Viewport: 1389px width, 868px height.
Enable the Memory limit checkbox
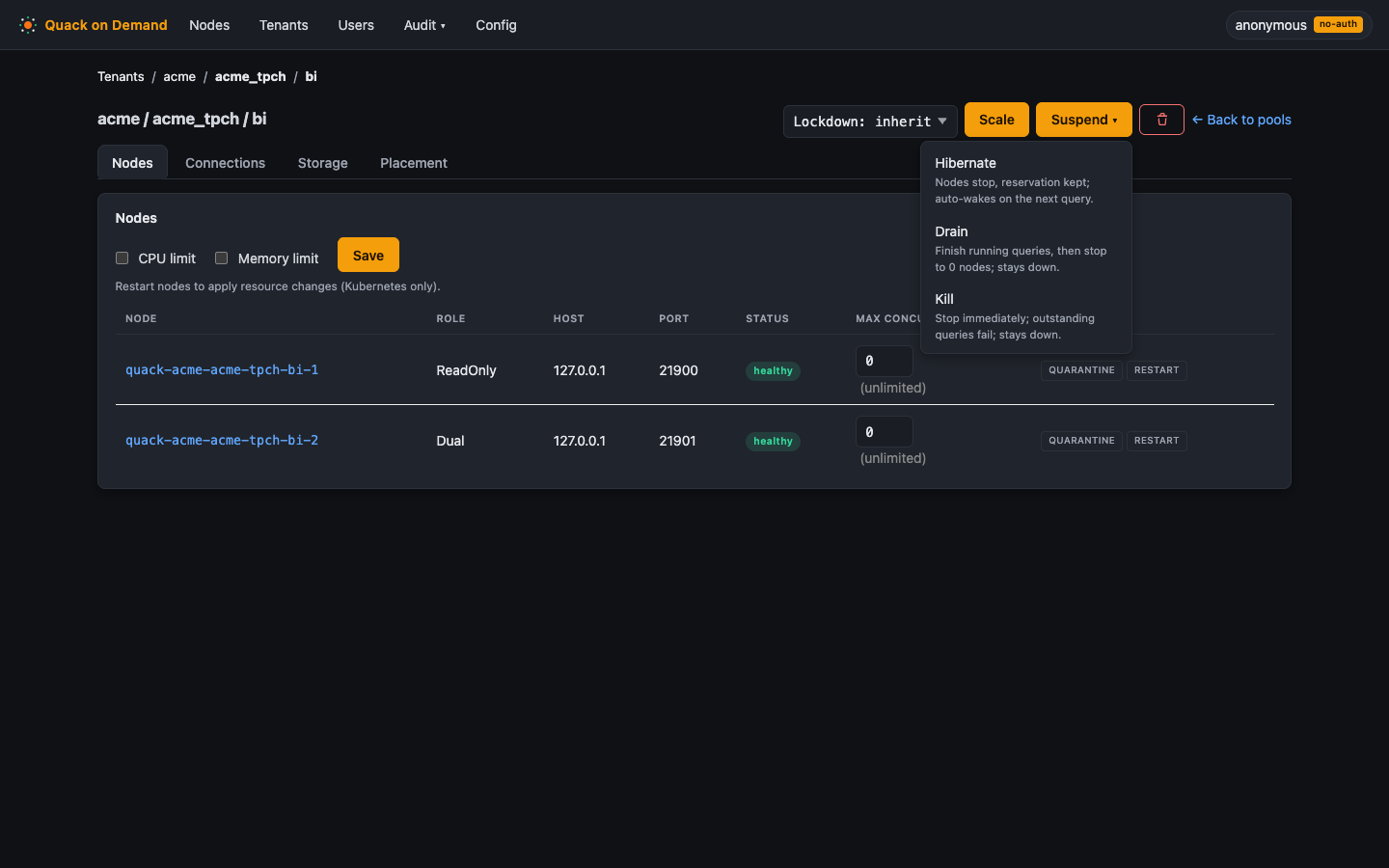pyautogui.click(x=222, y=258)
